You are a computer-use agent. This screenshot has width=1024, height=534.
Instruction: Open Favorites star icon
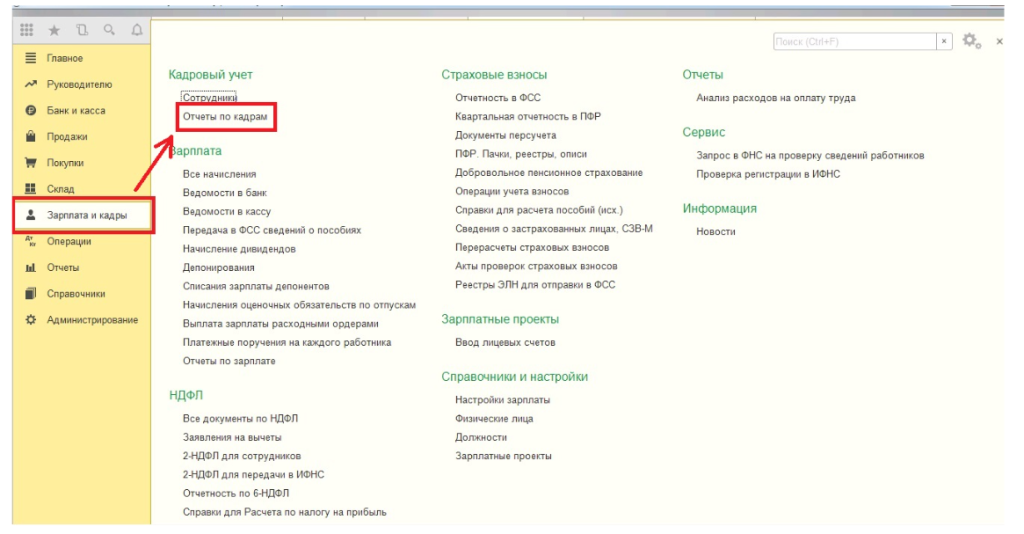(54, 30)
